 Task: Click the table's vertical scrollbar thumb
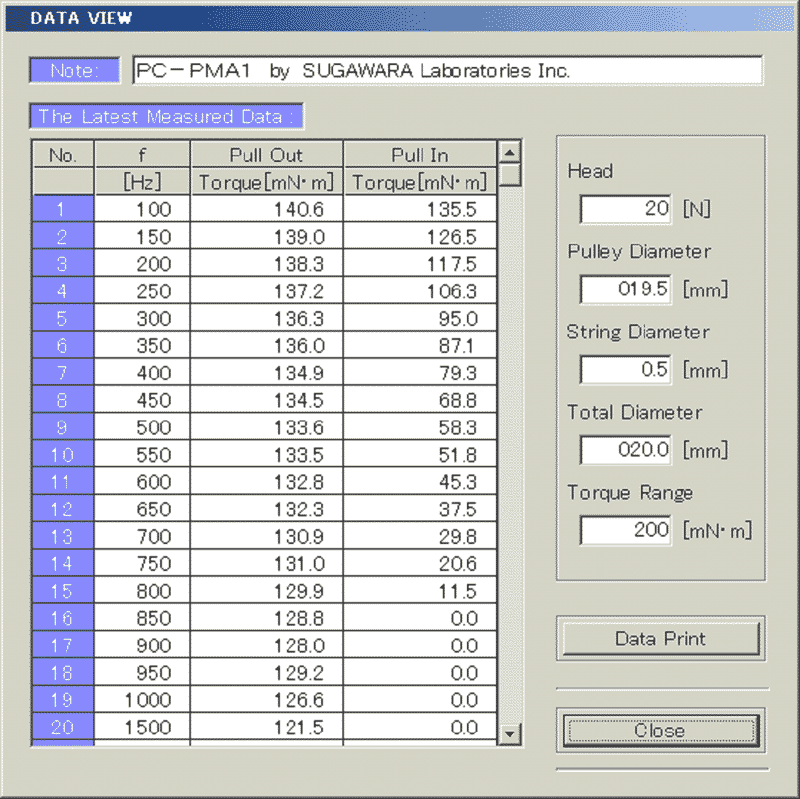pyautogui.click(x=510, y=176)
